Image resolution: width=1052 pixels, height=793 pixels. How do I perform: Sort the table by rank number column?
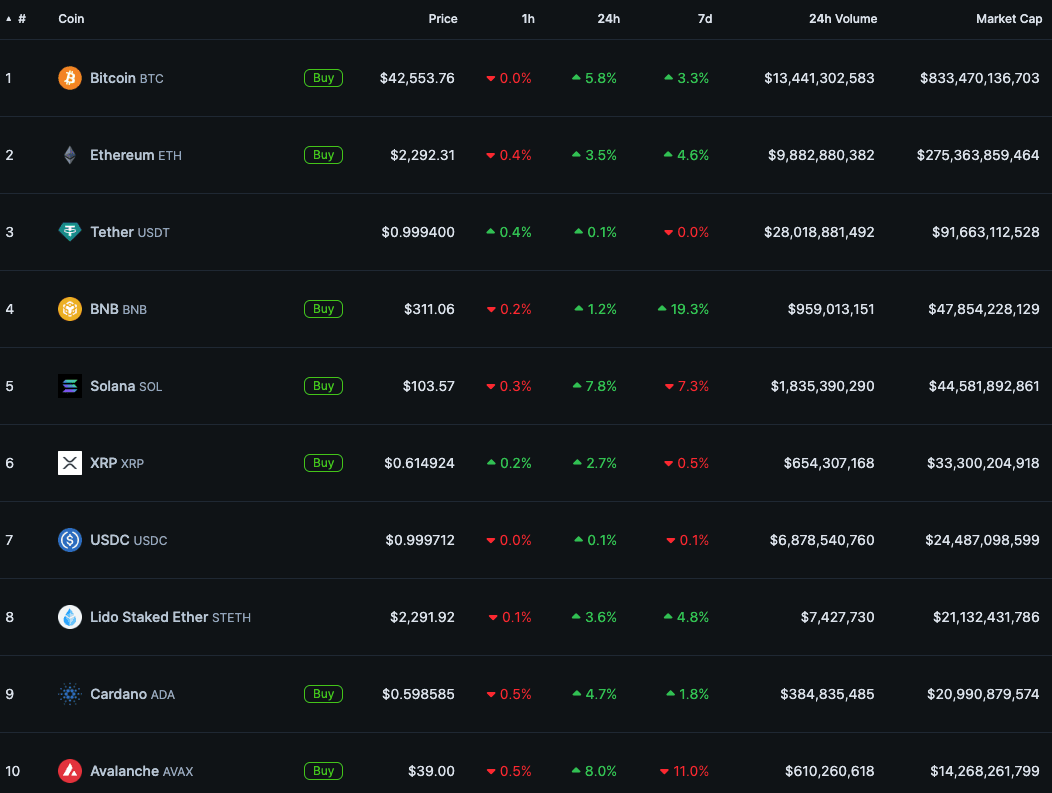click(21, 19)
